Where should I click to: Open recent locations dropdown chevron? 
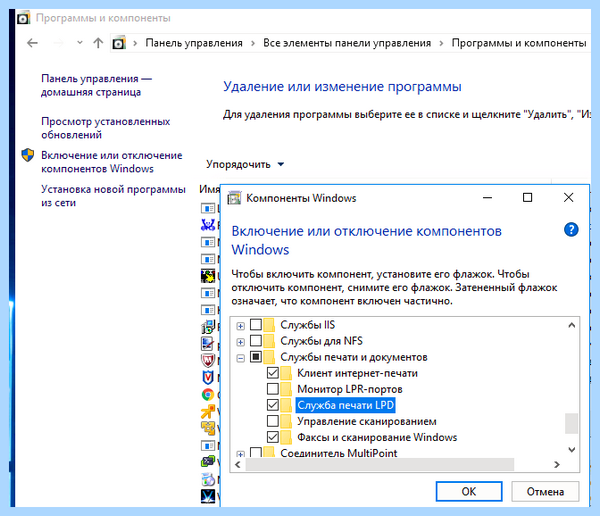tap(80, 42)
